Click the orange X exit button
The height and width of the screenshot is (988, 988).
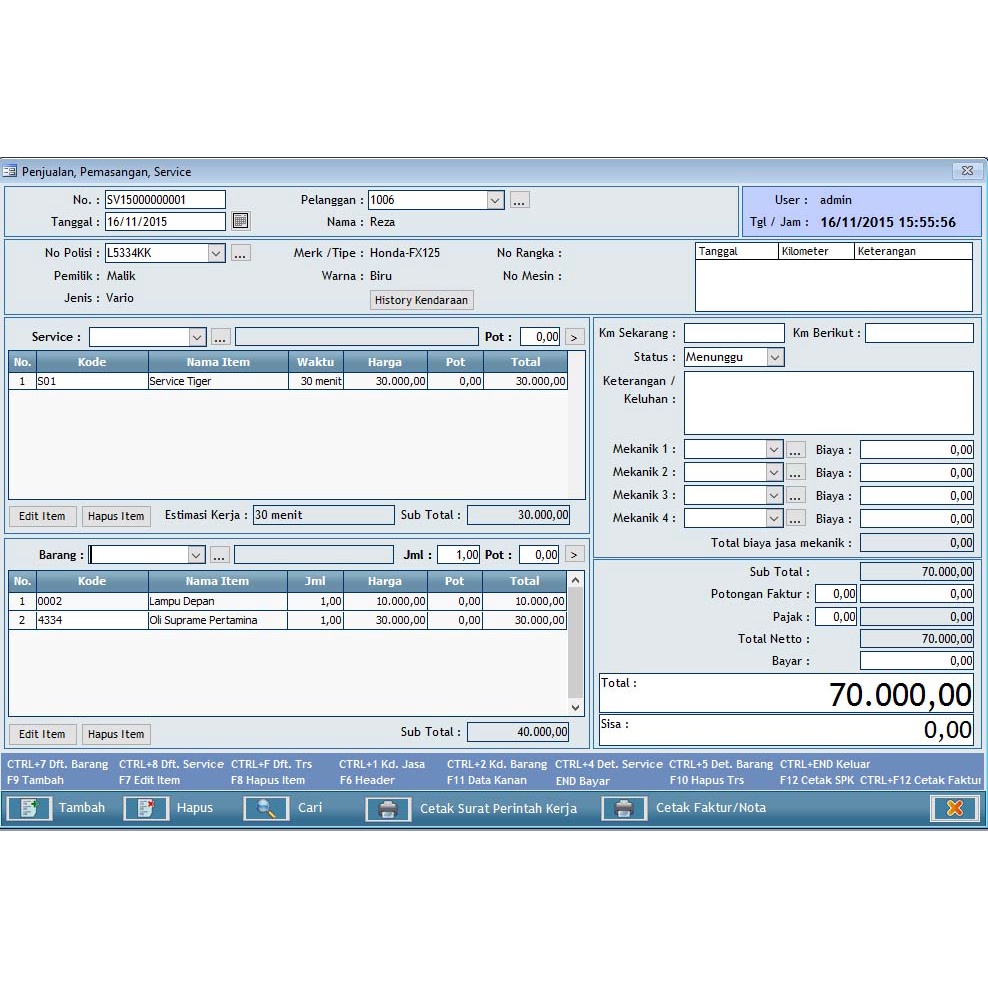[x=954, y=808]
